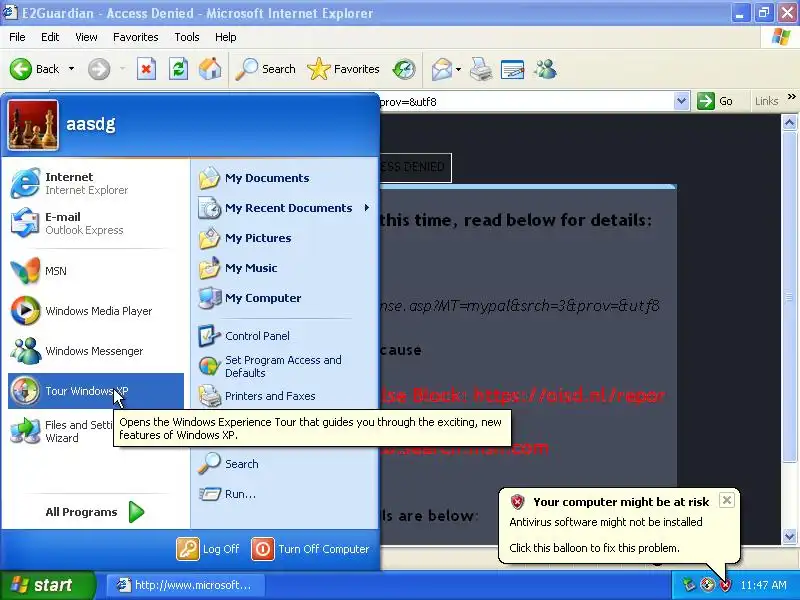Open the Run... dialog
Screen dimensions: 800x600
pyautogui.click(x=285, y=494)
